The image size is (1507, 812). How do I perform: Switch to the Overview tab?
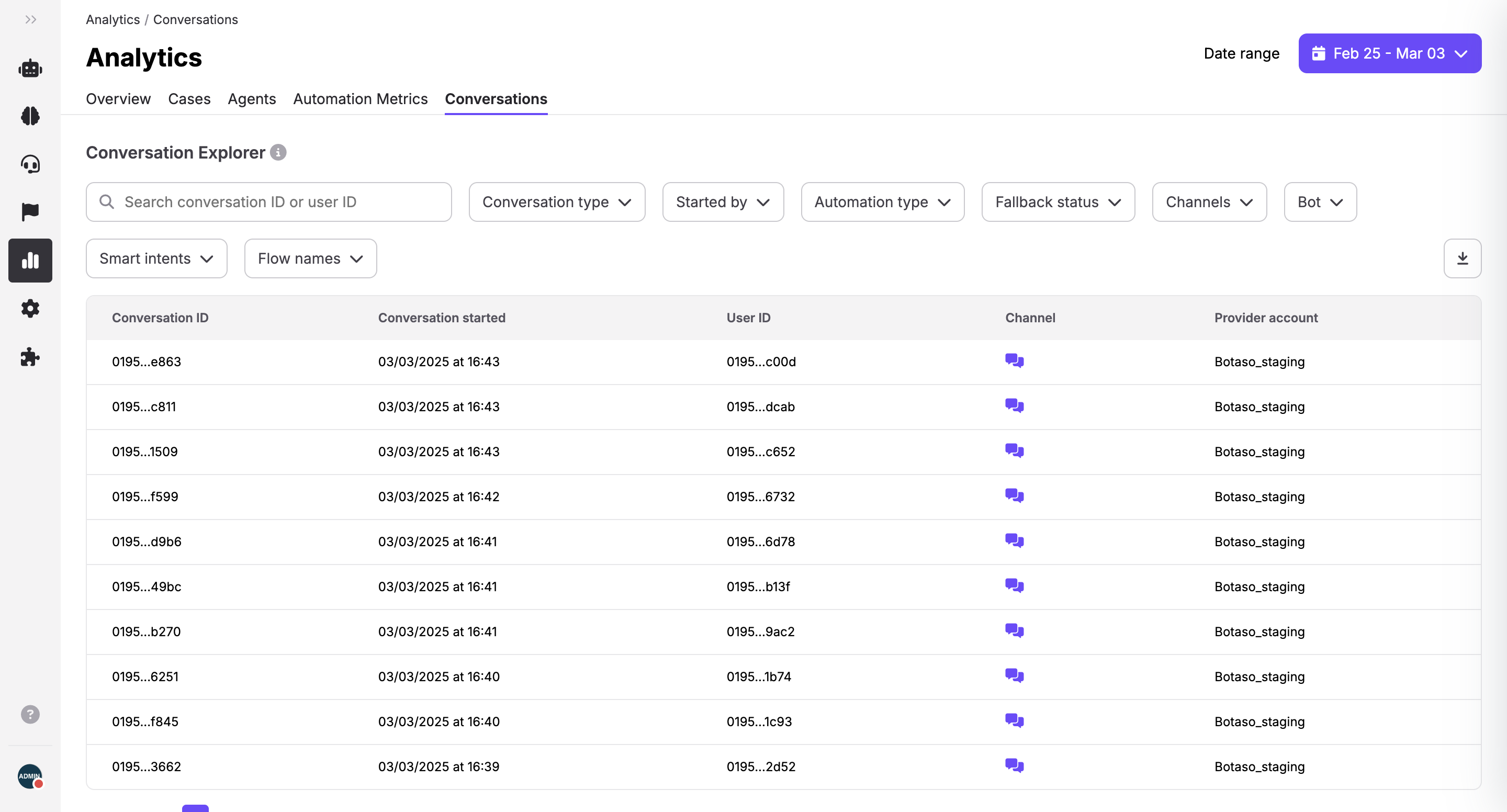click(x=118, y=99)
